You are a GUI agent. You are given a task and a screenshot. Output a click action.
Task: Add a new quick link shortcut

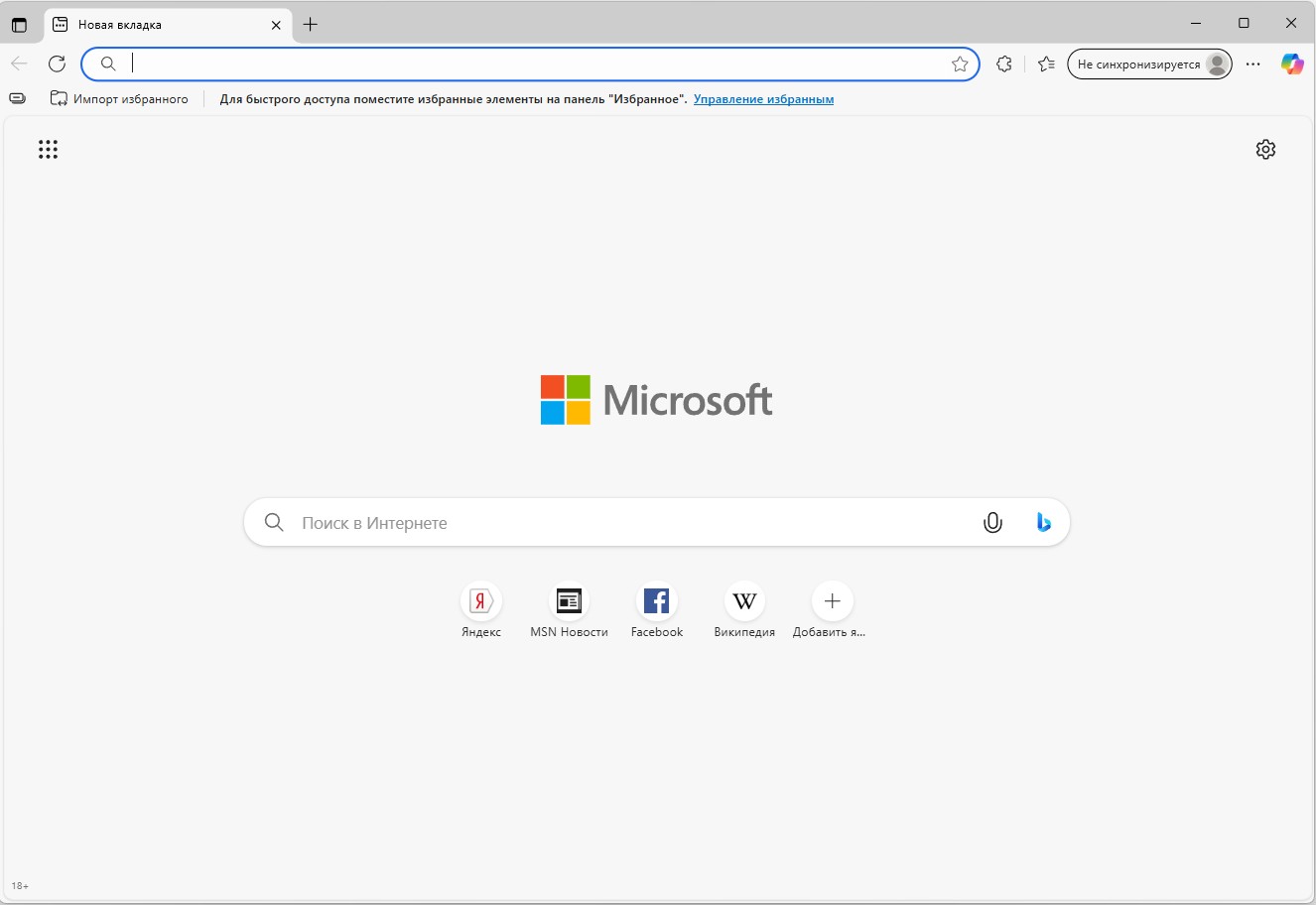tap(832, 601)
